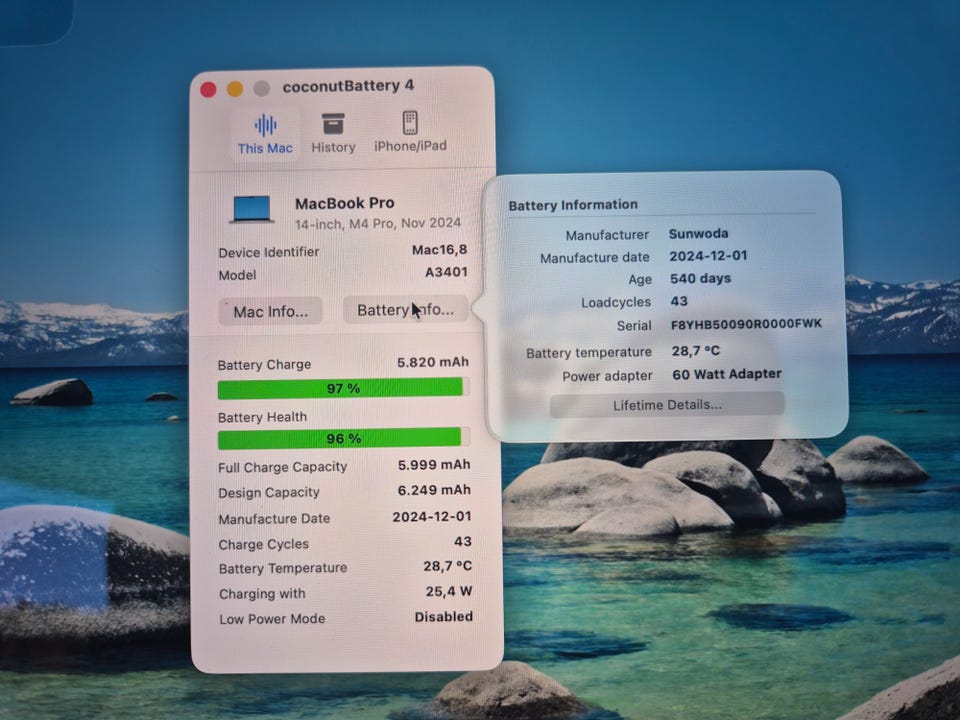The width and height of the screenshot is (960, 720).
Task: Click the Mac16,8 device identifier value
Action: click(440, 250)
